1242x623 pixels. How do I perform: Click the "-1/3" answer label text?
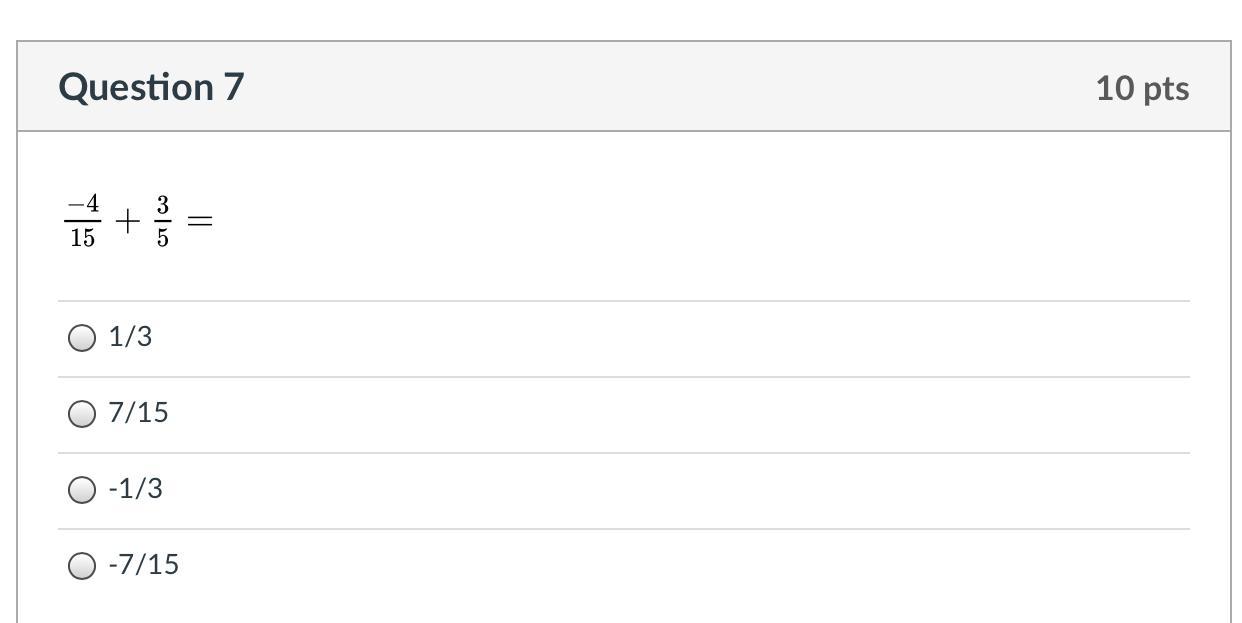click(x=136, y=489)
